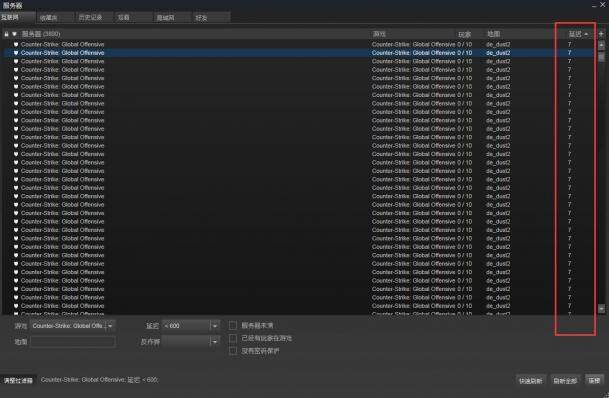The image size is (609, 398).
Task: Click the Refresh All button
Action: [565, 381]
